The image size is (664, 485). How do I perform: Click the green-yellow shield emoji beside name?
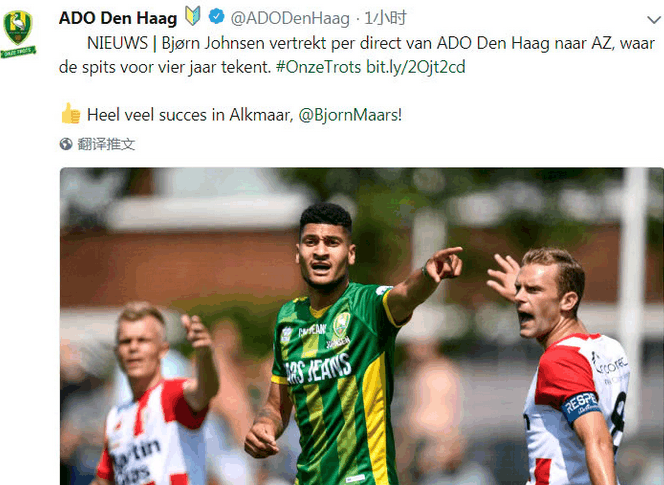pyautogui.click(x=193, y=17)
